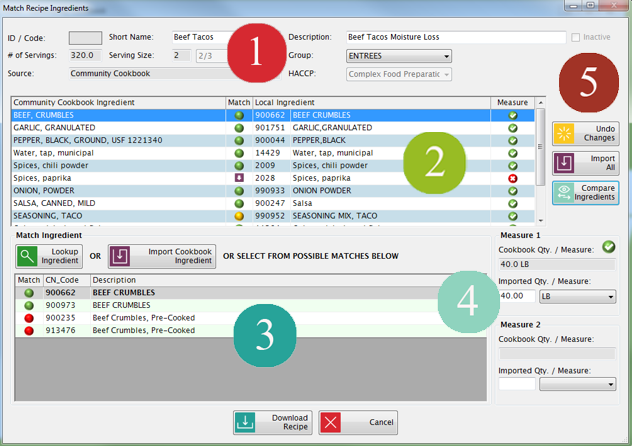Click red X measure icon for paprika

[513, 177]
